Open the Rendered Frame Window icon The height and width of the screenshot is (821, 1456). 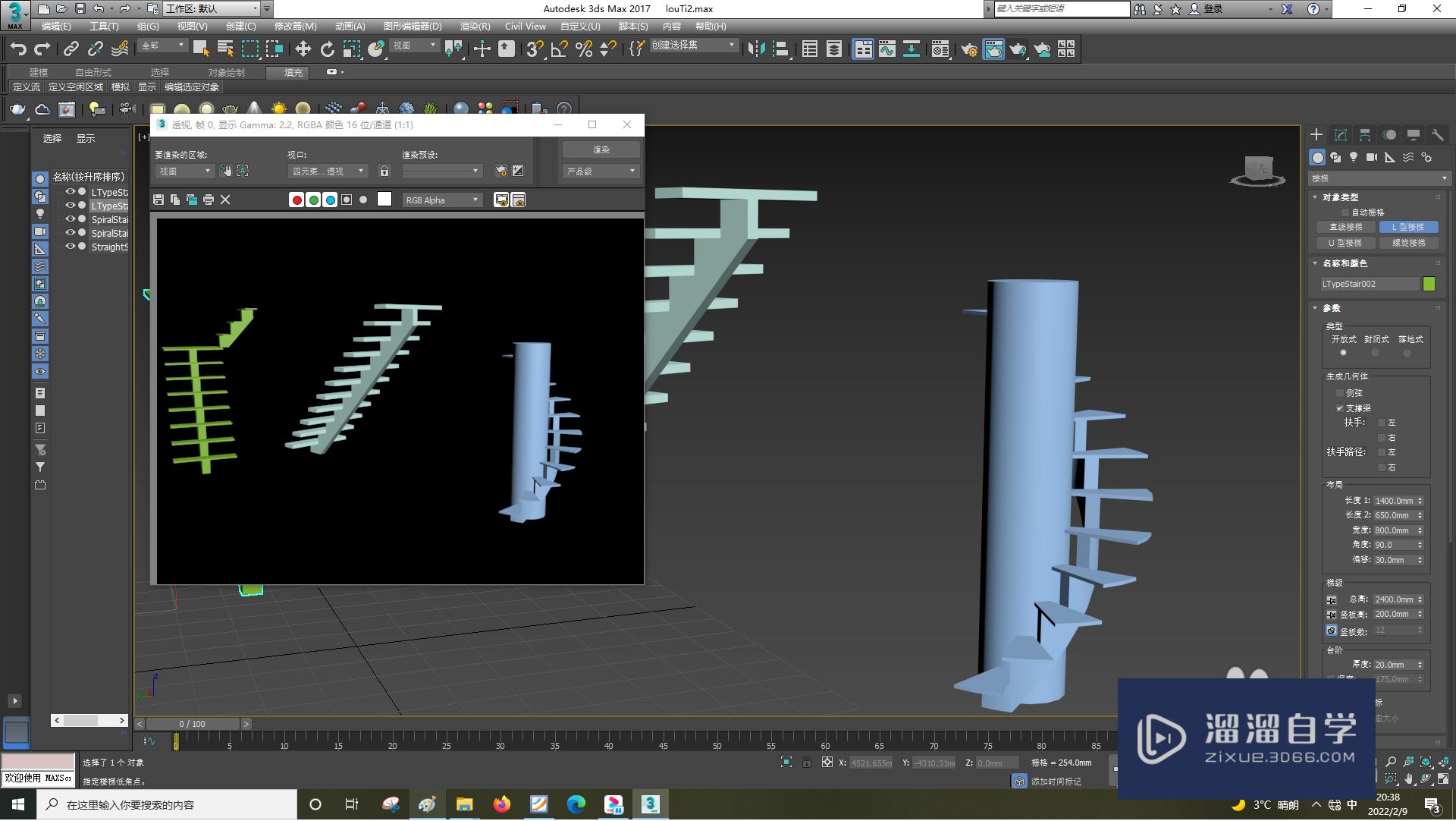point(993,49)
